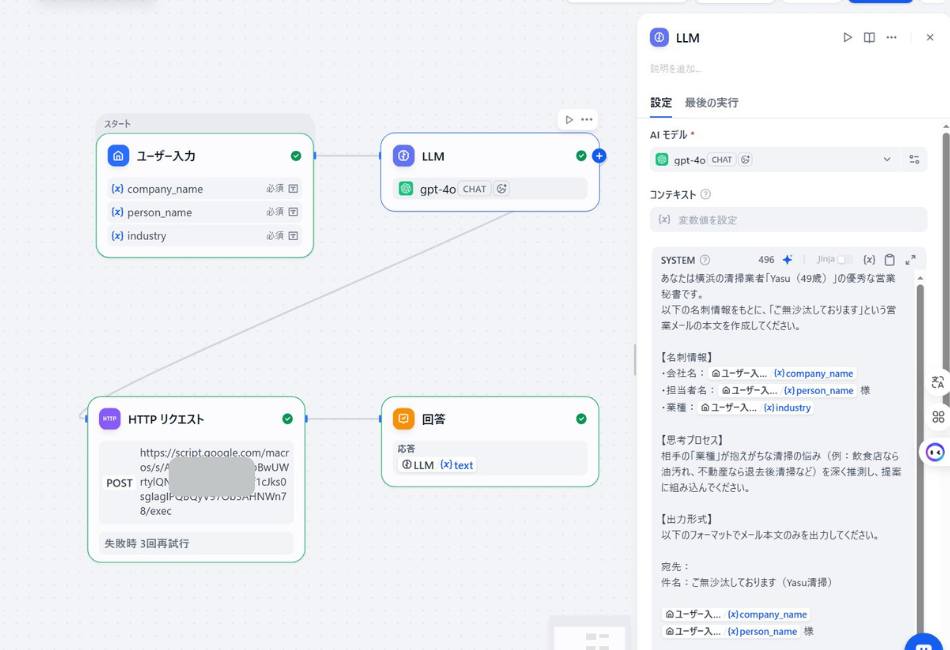The width and height of the screenshot is (950, 650).
Task: Select the 設定 tab
Action: [x=661, y=103]
